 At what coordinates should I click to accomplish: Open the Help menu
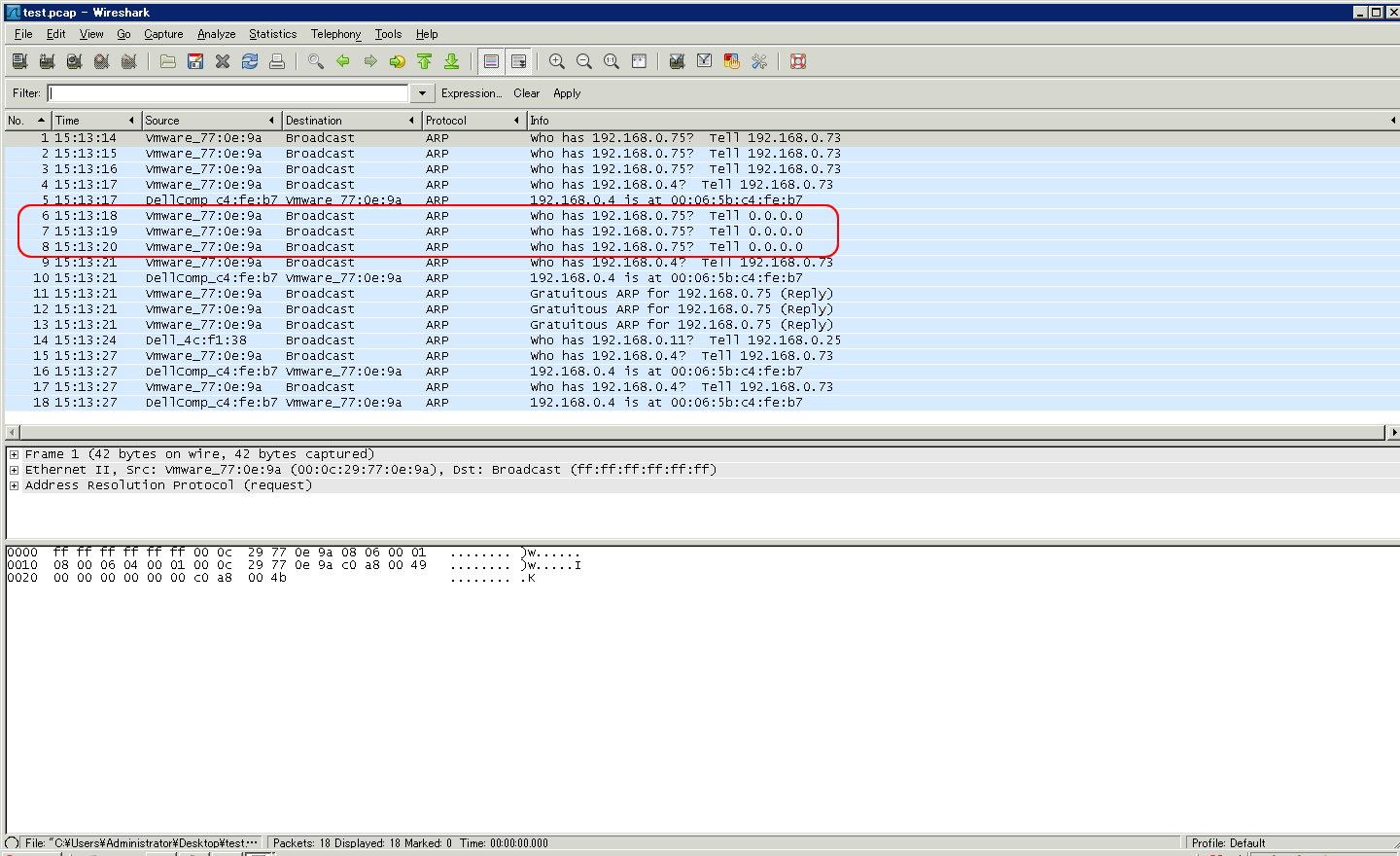(427, 34)
